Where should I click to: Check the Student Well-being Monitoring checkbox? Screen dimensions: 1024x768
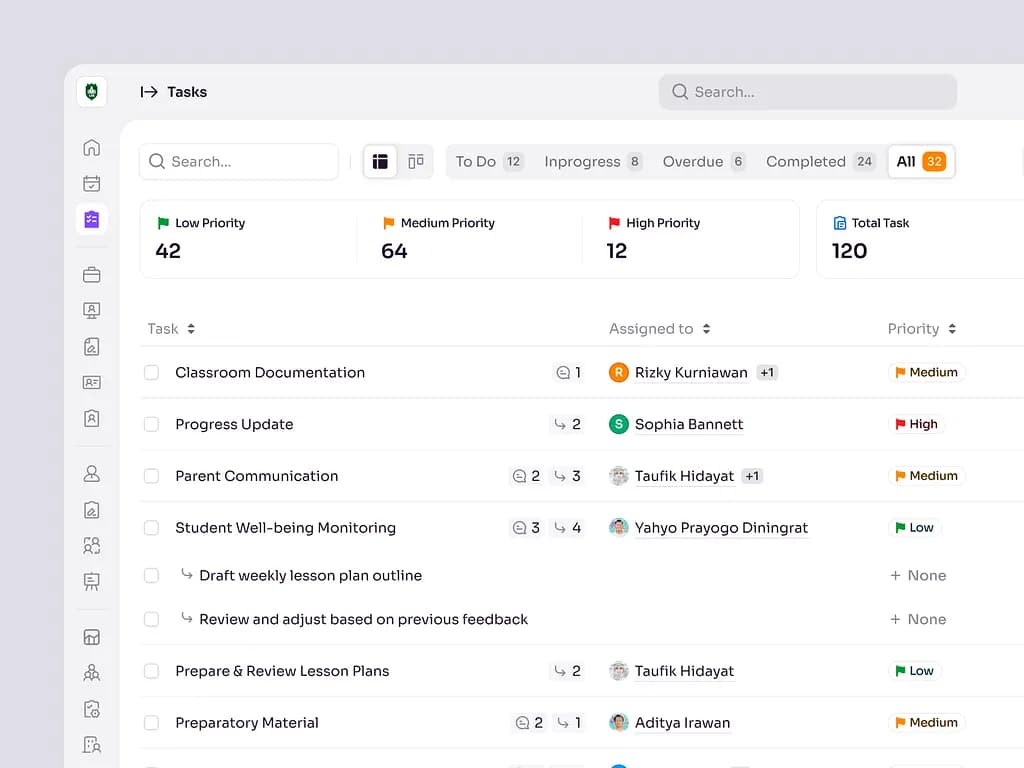152,528
